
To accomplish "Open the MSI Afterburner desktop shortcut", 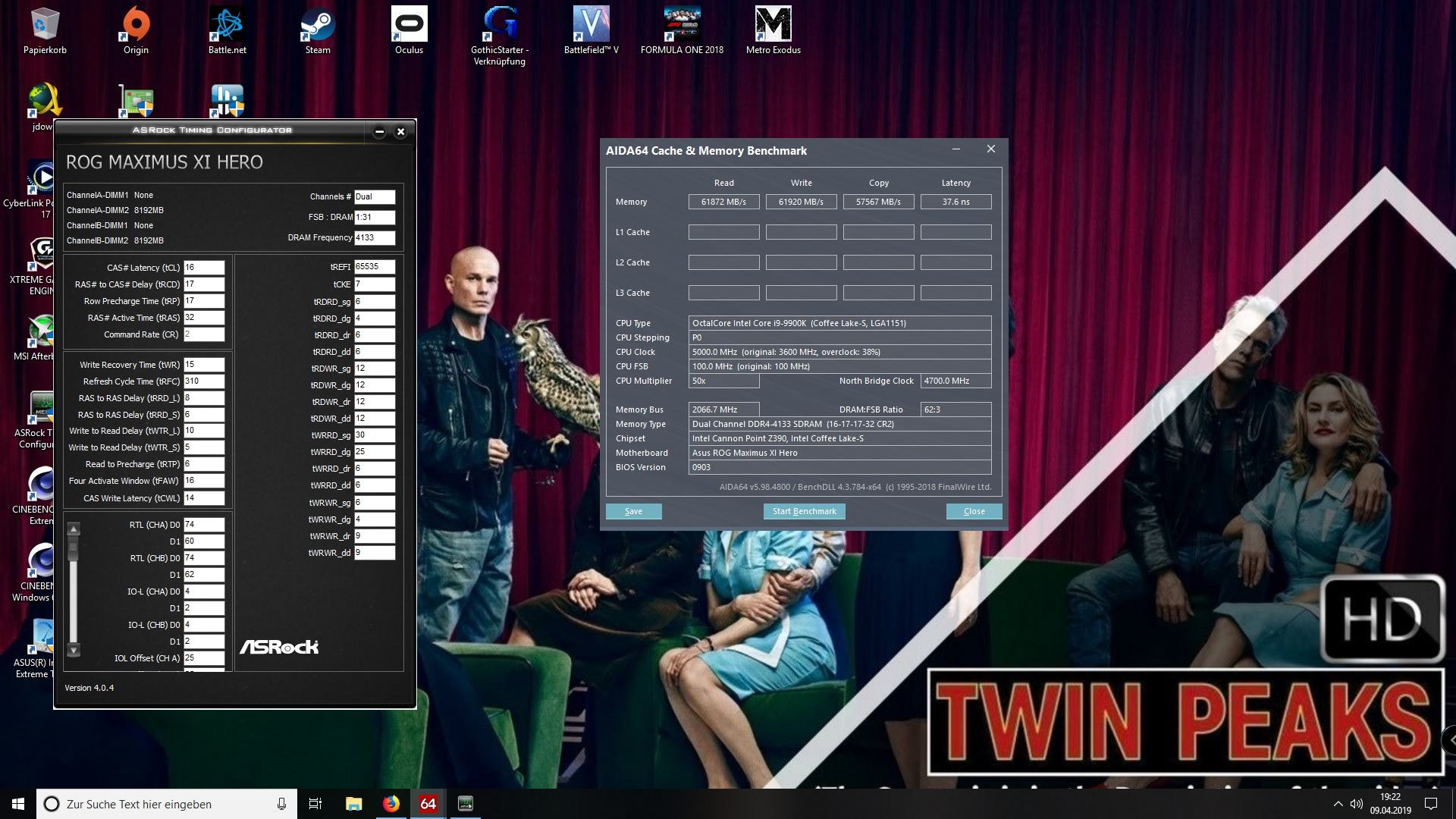I will pos(33,338).
